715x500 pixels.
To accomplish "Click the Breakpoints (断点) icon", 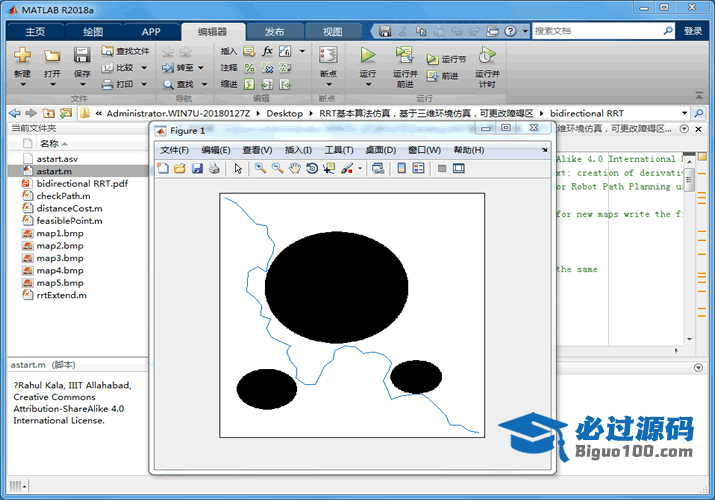I will tap(327, 55).
